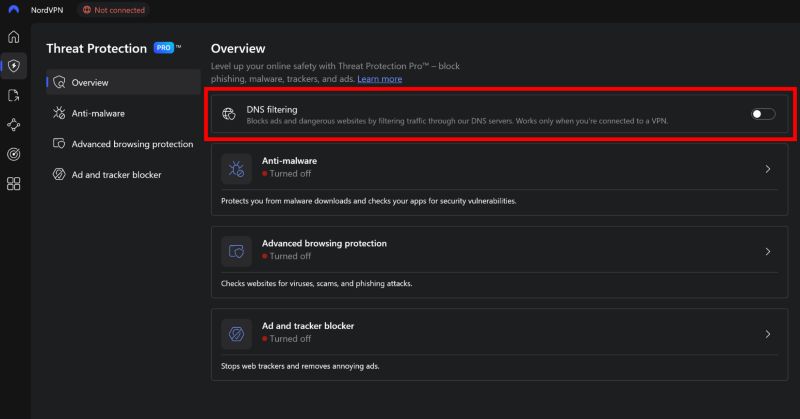Click the Anti-malware icon in the left menu
The image size is (800, 419).
(59, 113)
